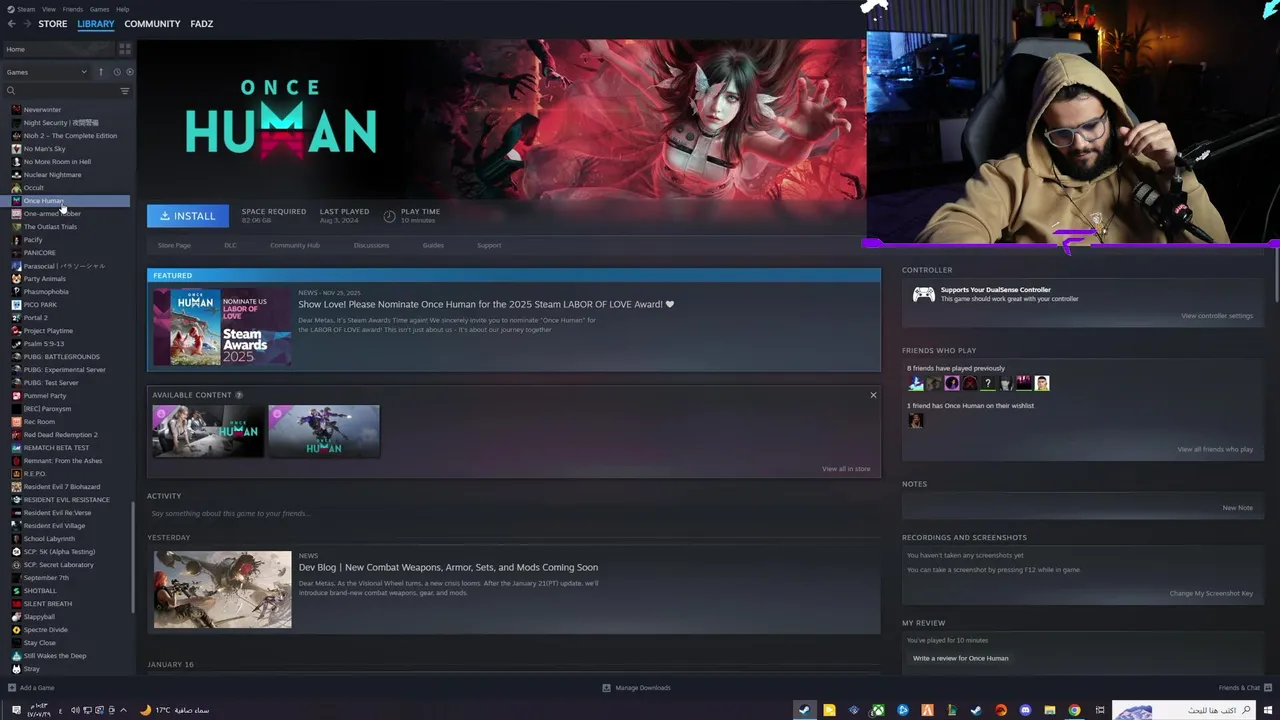Click View all in store link
Viewport: 1280px width, 720px height.
coord(846,469)
